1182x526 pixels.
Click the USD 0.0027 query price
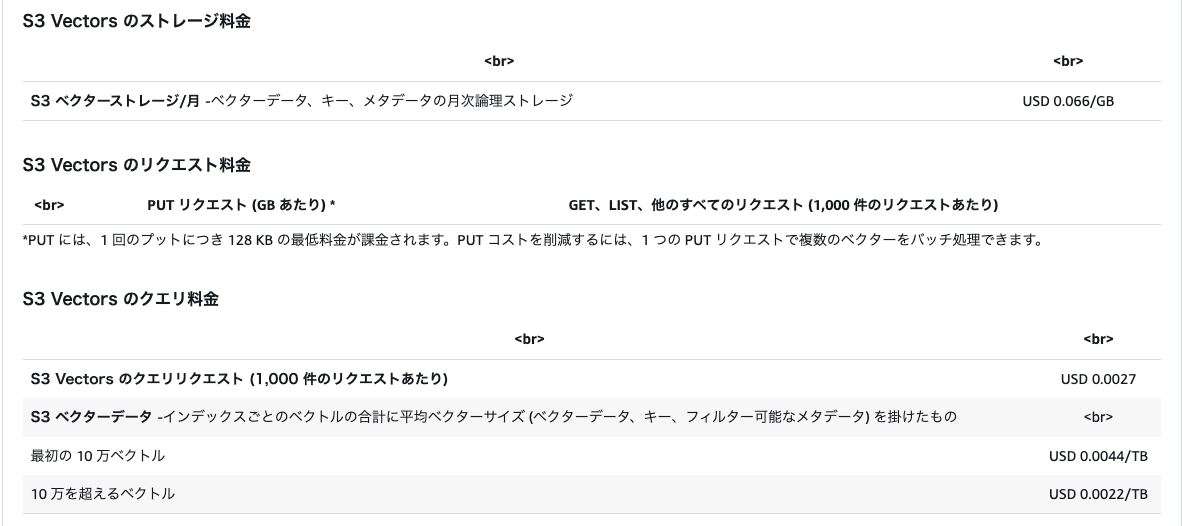(x=1098, y=379)
